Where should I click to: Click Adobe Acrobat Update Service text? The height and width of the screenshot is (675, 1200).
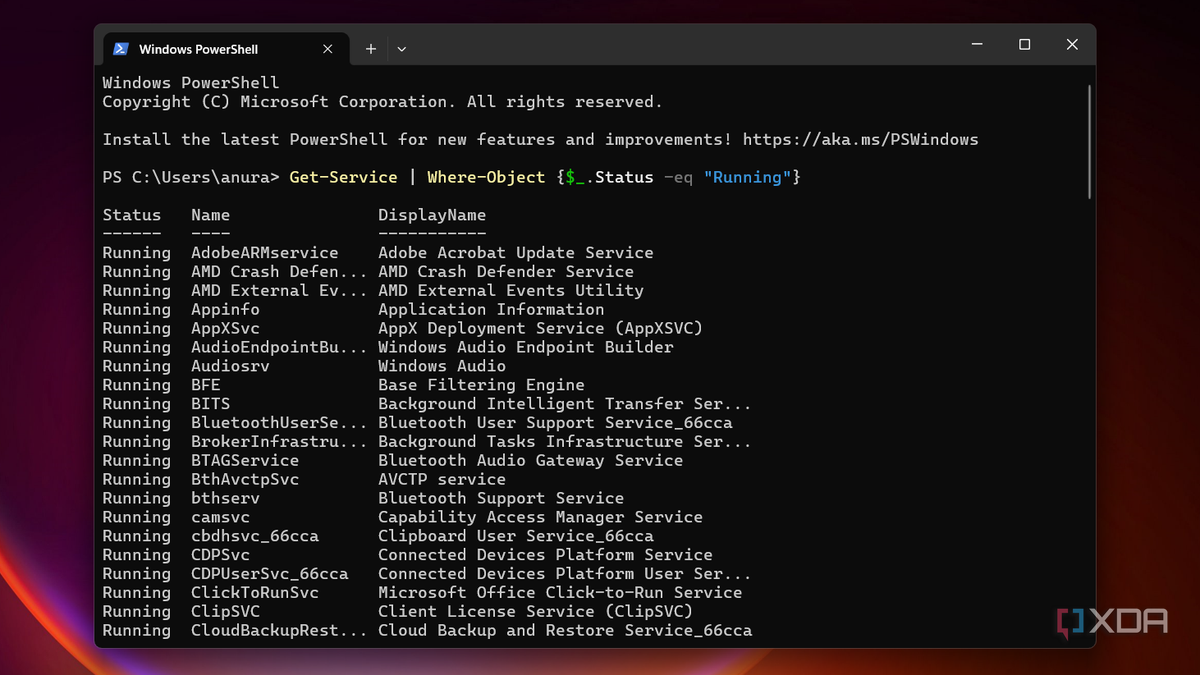tap(515, 253)
